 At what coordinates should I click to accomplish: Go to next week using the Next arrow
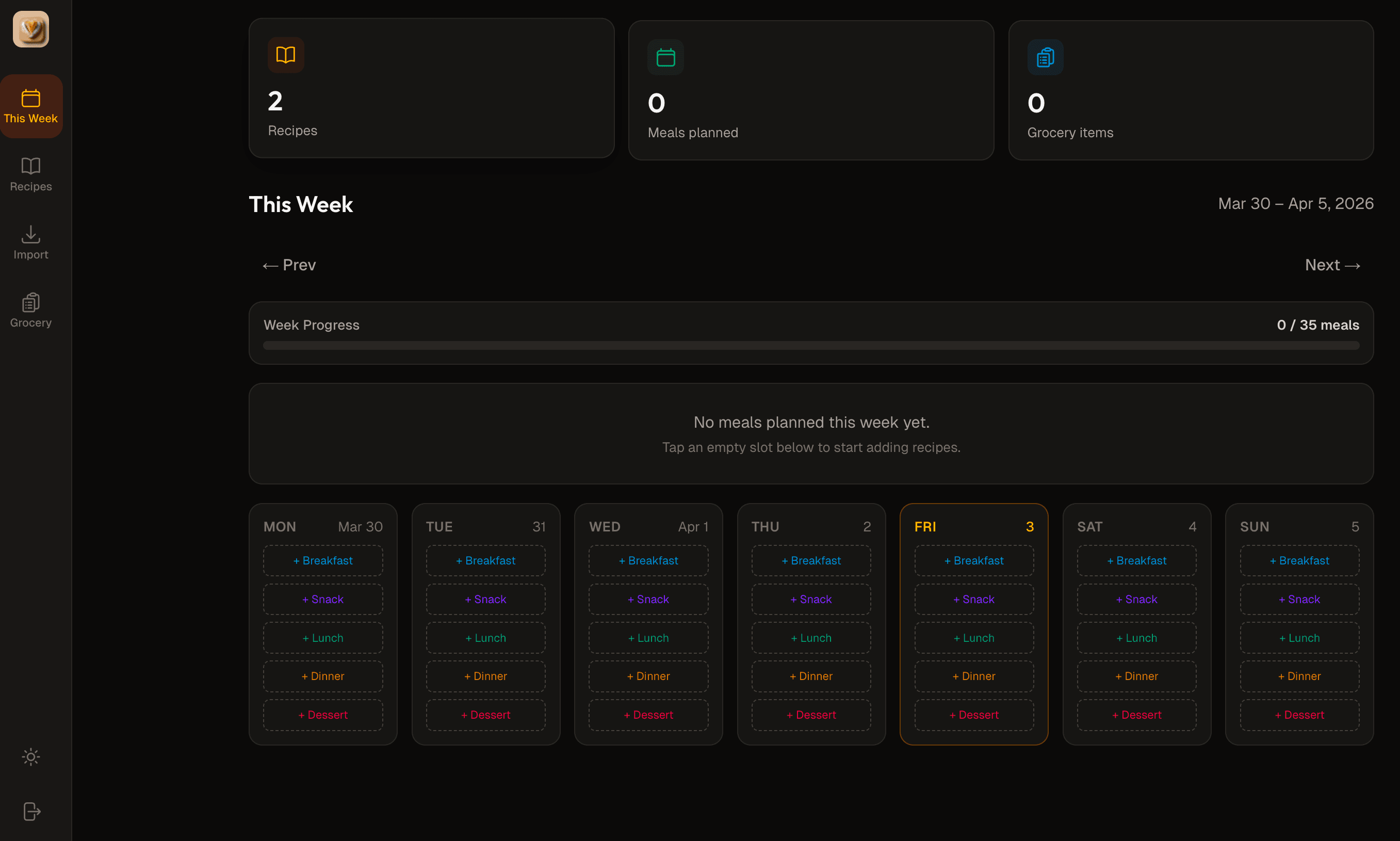1332,265
